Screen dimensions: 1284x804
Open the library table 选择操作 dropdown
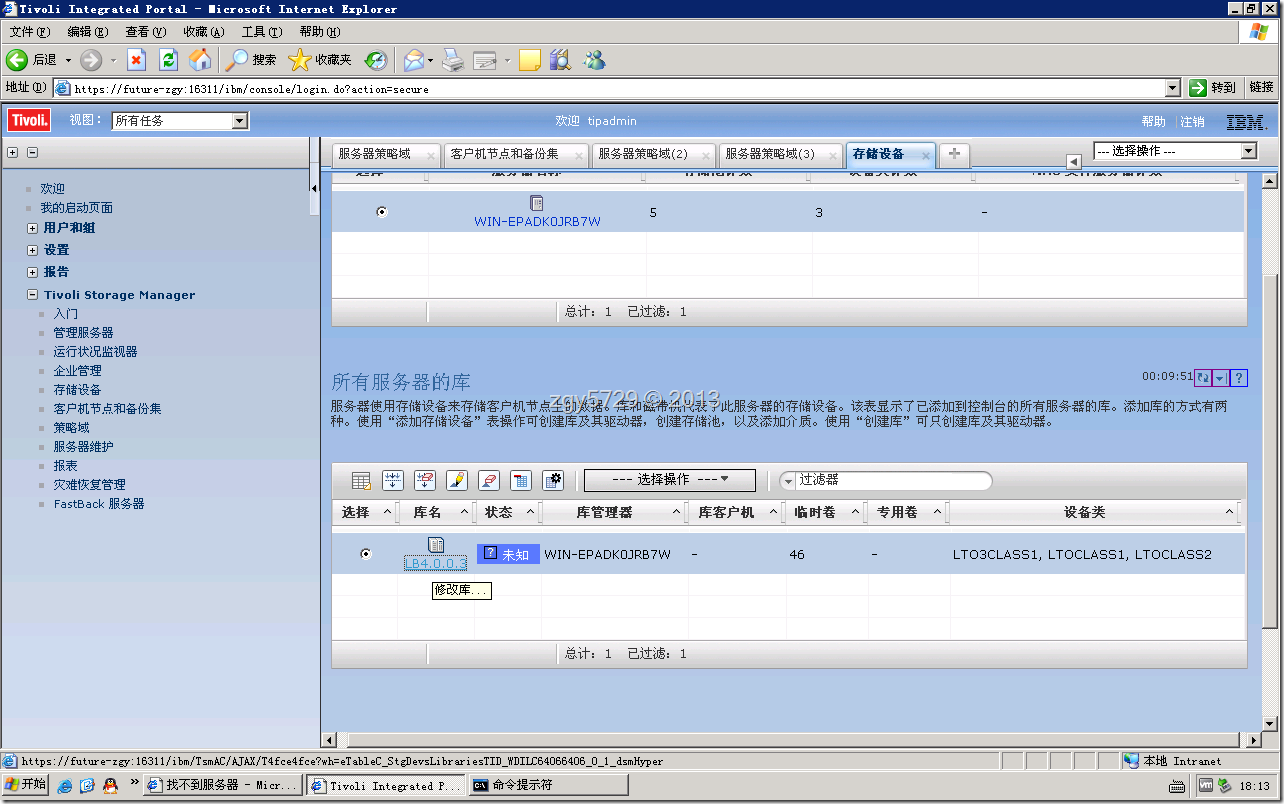[x=670, y=480]
